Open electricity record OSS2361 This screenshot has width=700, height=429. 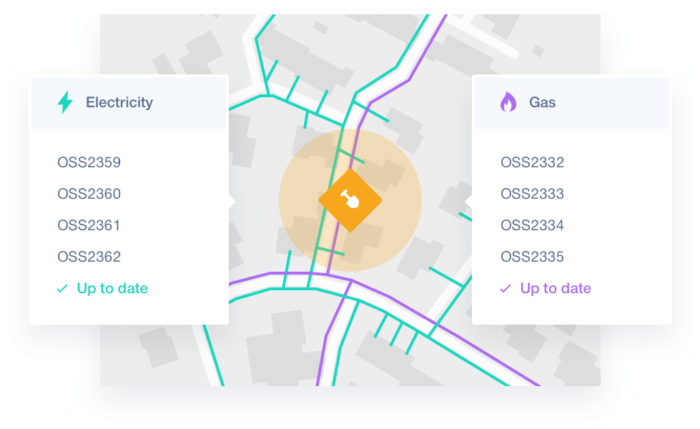click(88, 225)
